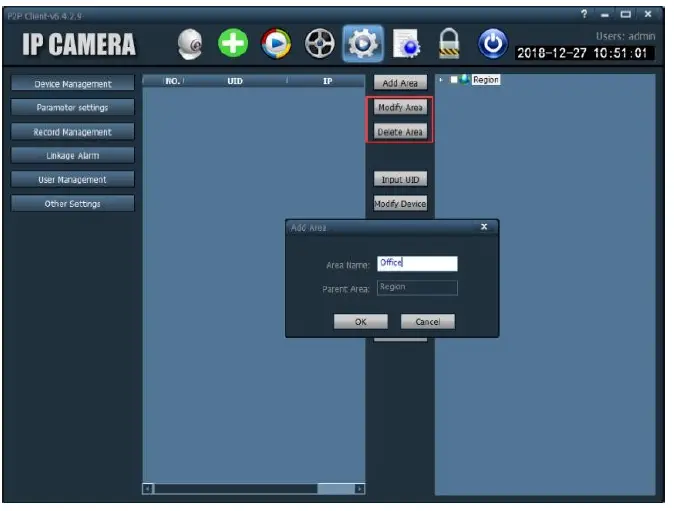Image resolution: width=674 pixels, height=511 pixels.
Task: Sort by the UID column header
Action: (x=235, y=81)
